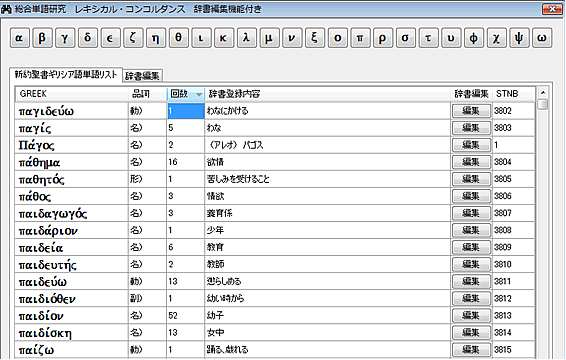
Task: Select the gamma (γ) letter button
Action: pos(65,38)
